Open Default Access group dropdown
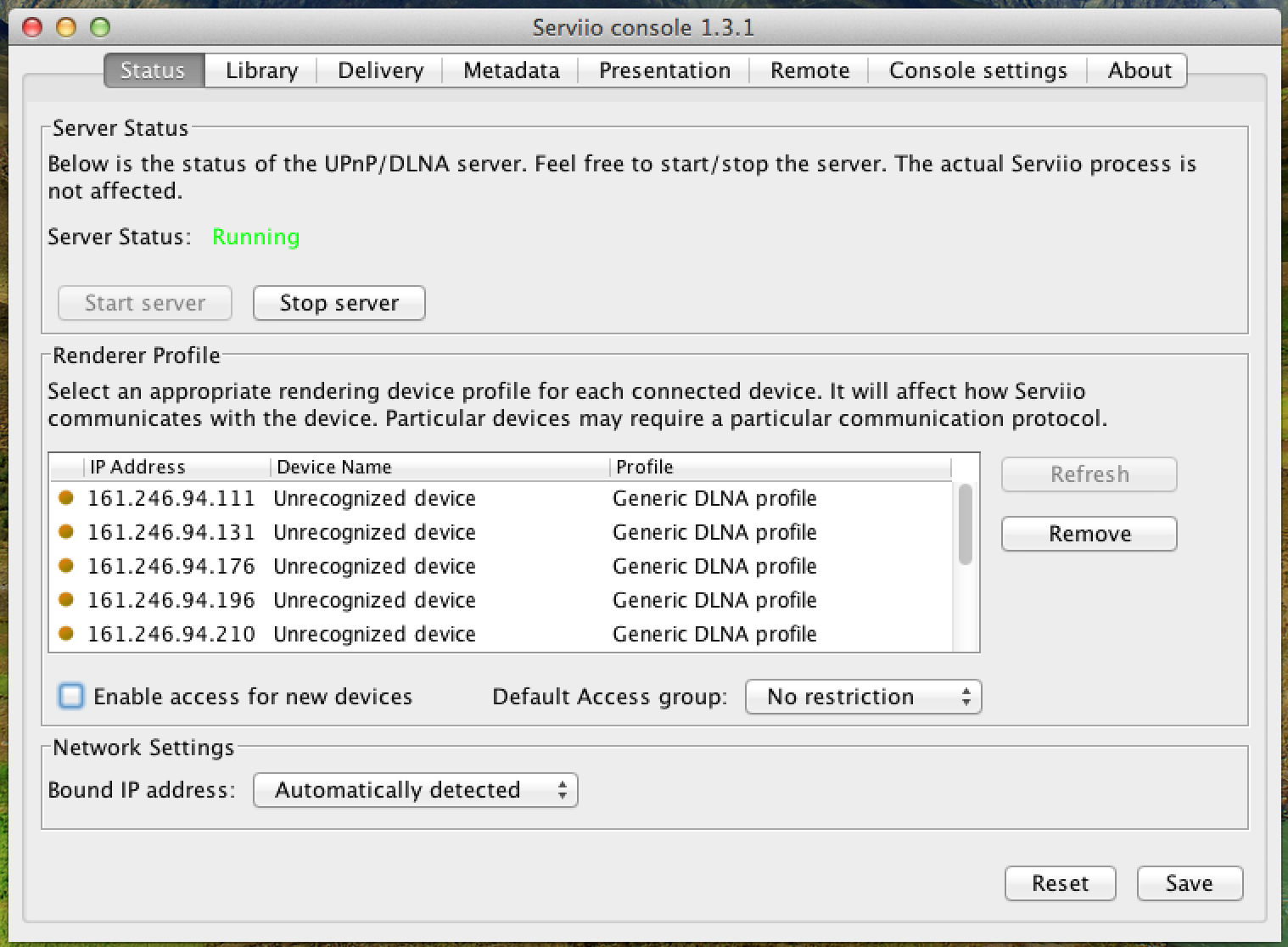This screenshot has height=947, width=1288. (x=863, y=697)
